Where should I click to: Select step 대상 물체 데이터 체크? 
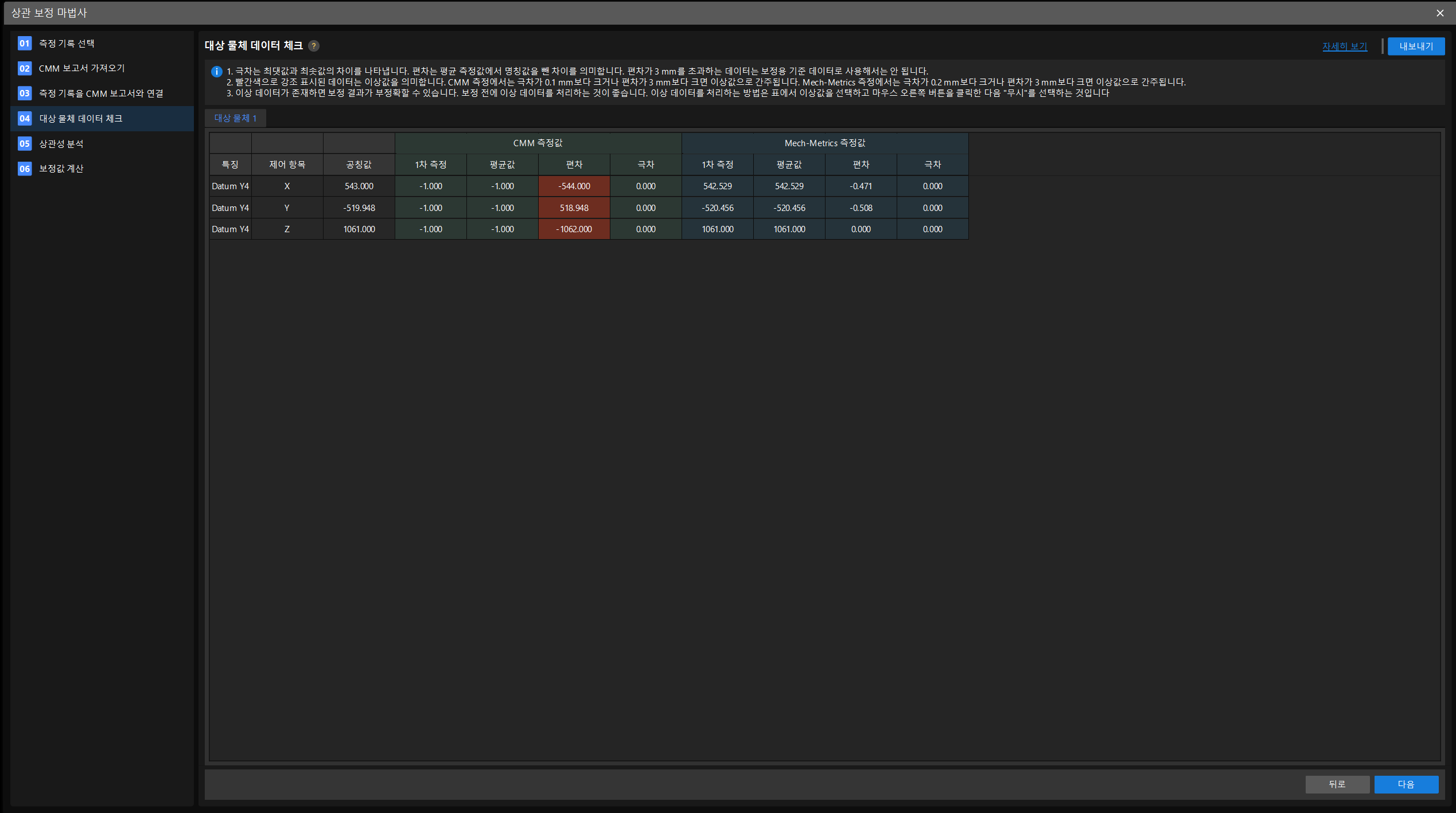(102, 119)
